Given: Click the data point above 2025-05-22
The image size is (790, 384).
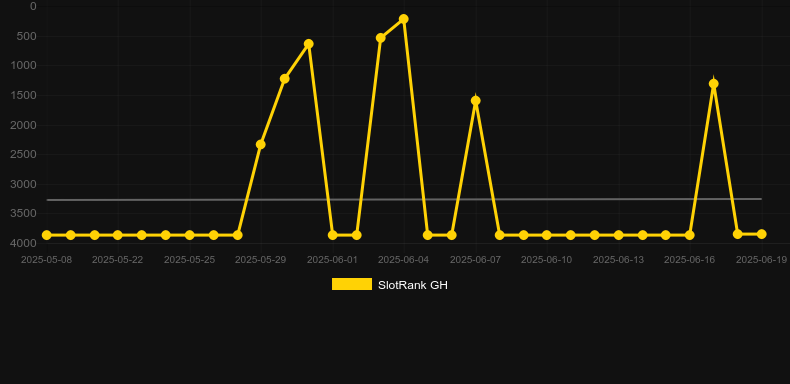Looking at the screenshot, I should 117,235.
